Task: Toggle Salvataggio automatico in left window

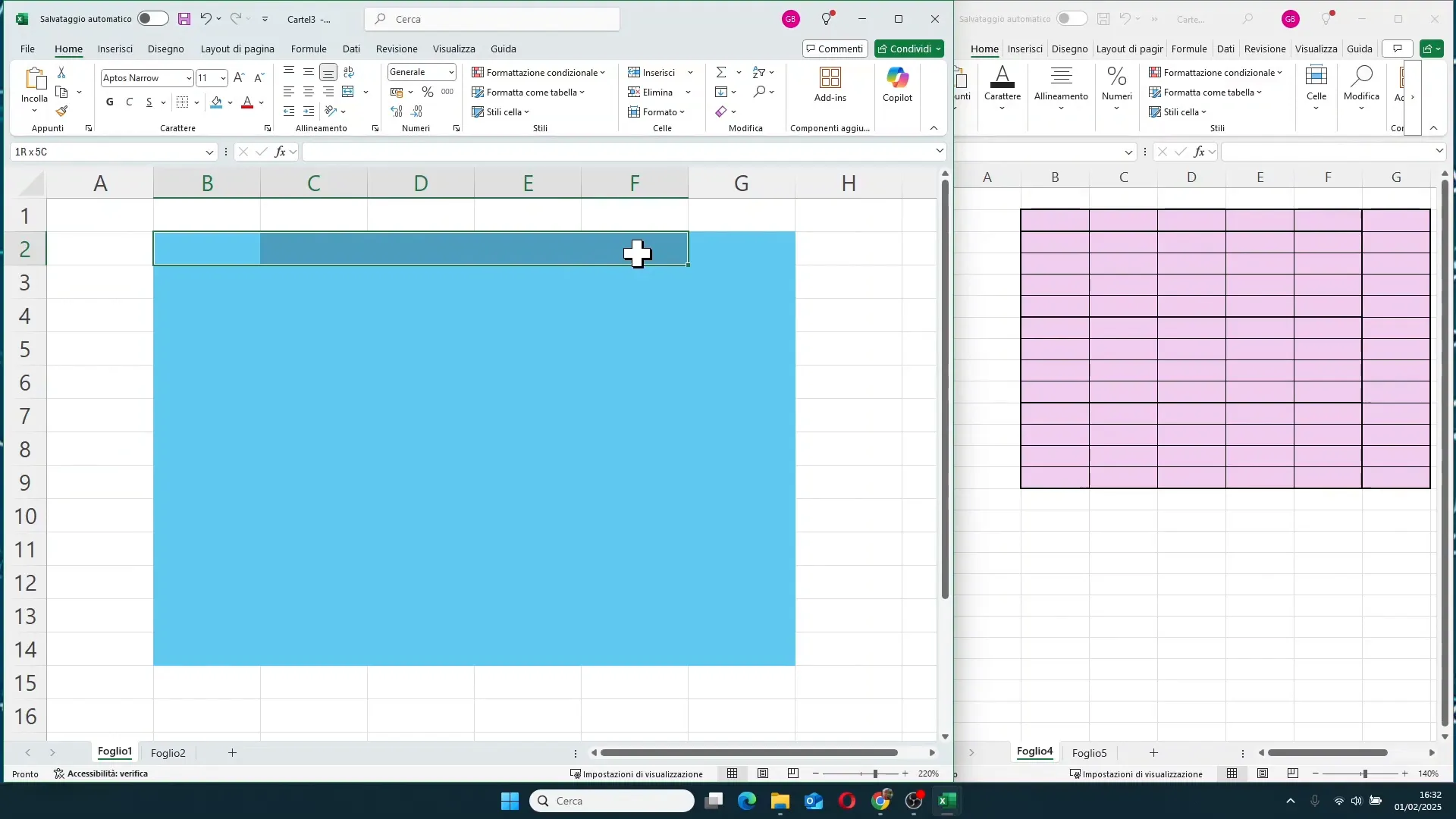Action: point(152,19)
